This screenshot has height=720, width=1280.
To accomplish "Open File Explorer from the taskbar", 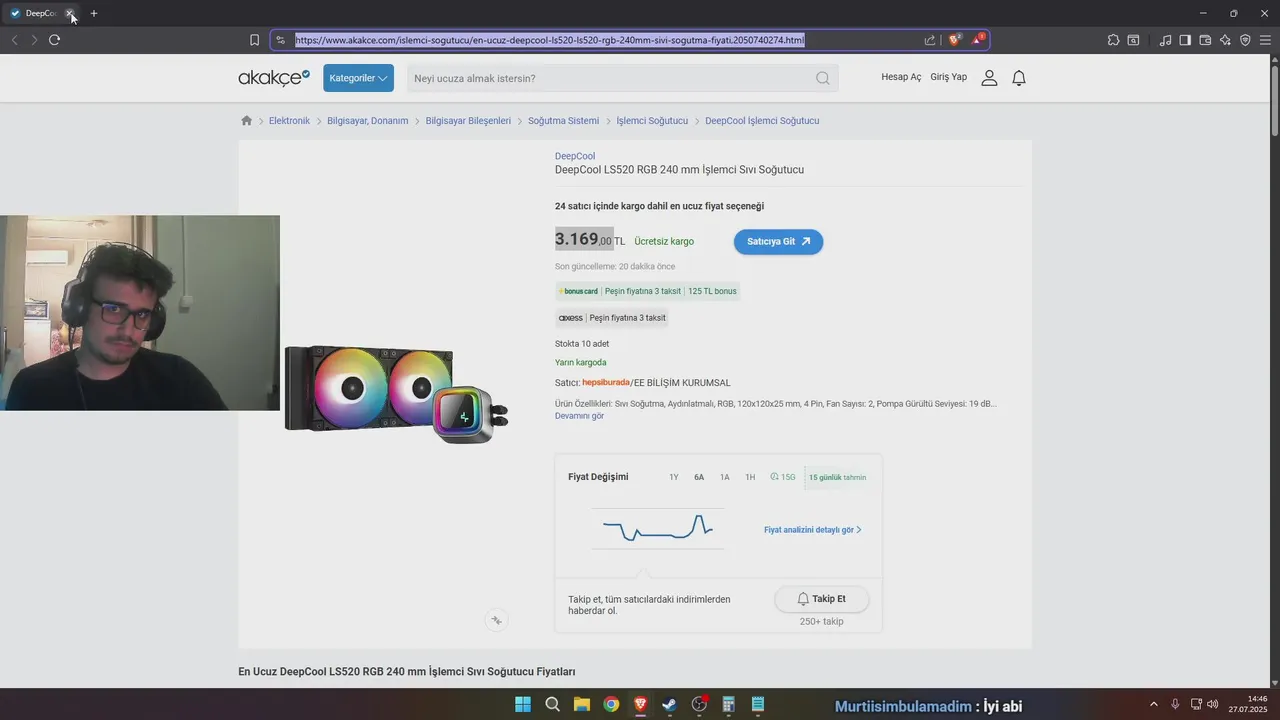I will point(581,705).
